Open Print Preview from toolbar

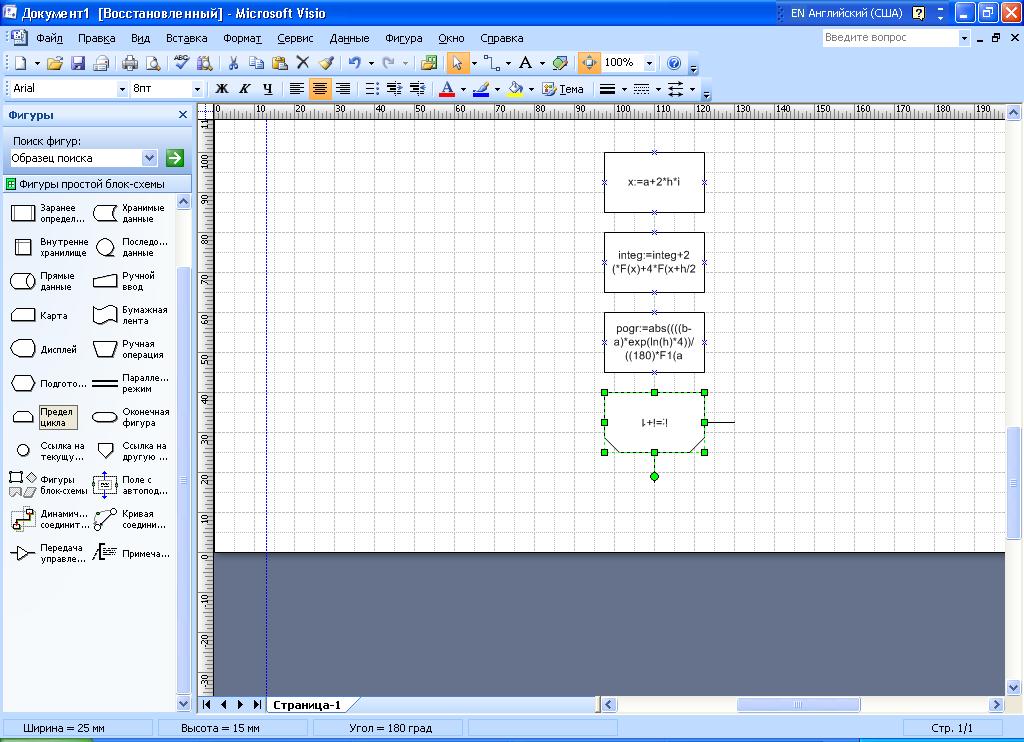152,63
